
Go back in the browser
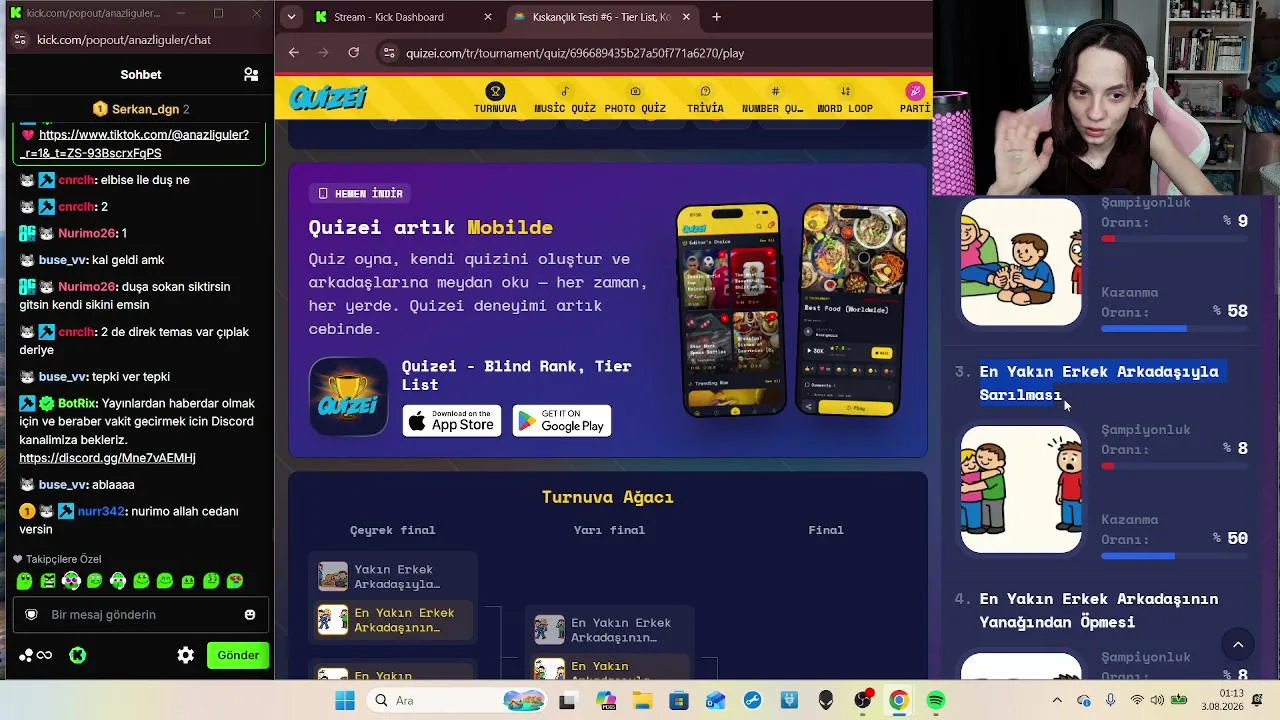293,53
